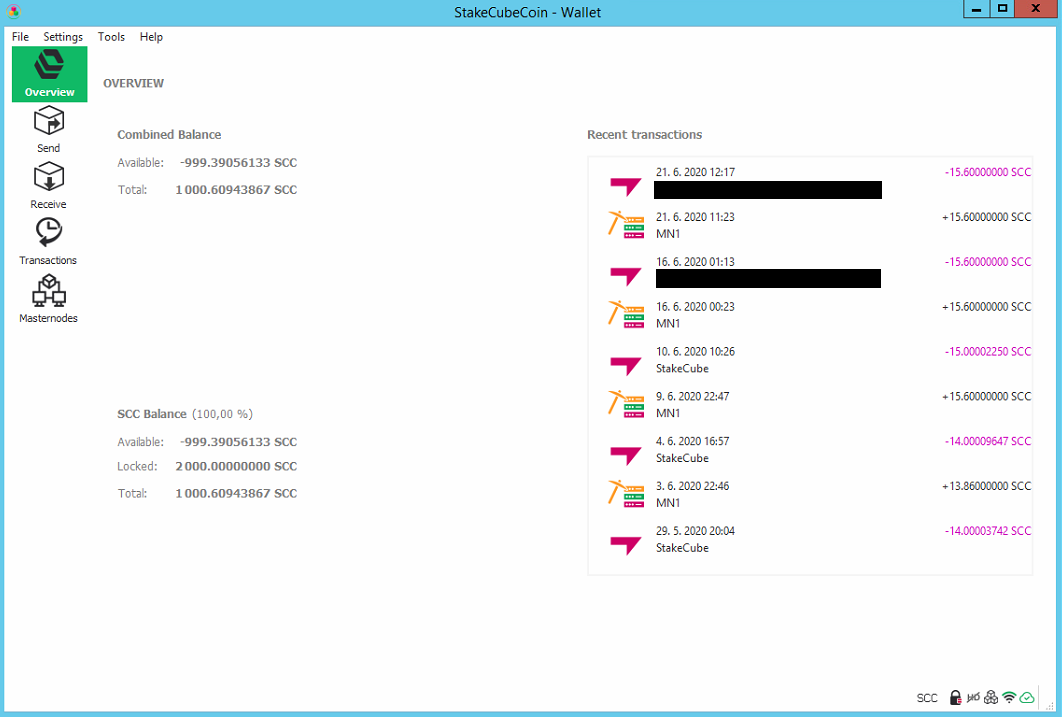This screenshot has width=1062, height=717.
Task: Click the green cloud sync status icon
Action: (1027, 697)
